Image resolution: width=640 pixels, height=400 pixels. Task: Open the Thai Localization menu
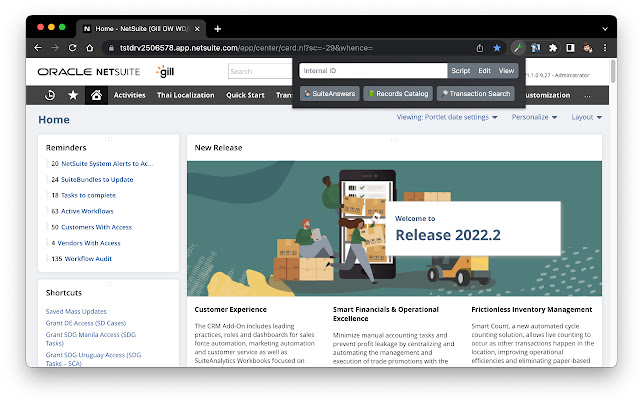click(x=186, y=95)
